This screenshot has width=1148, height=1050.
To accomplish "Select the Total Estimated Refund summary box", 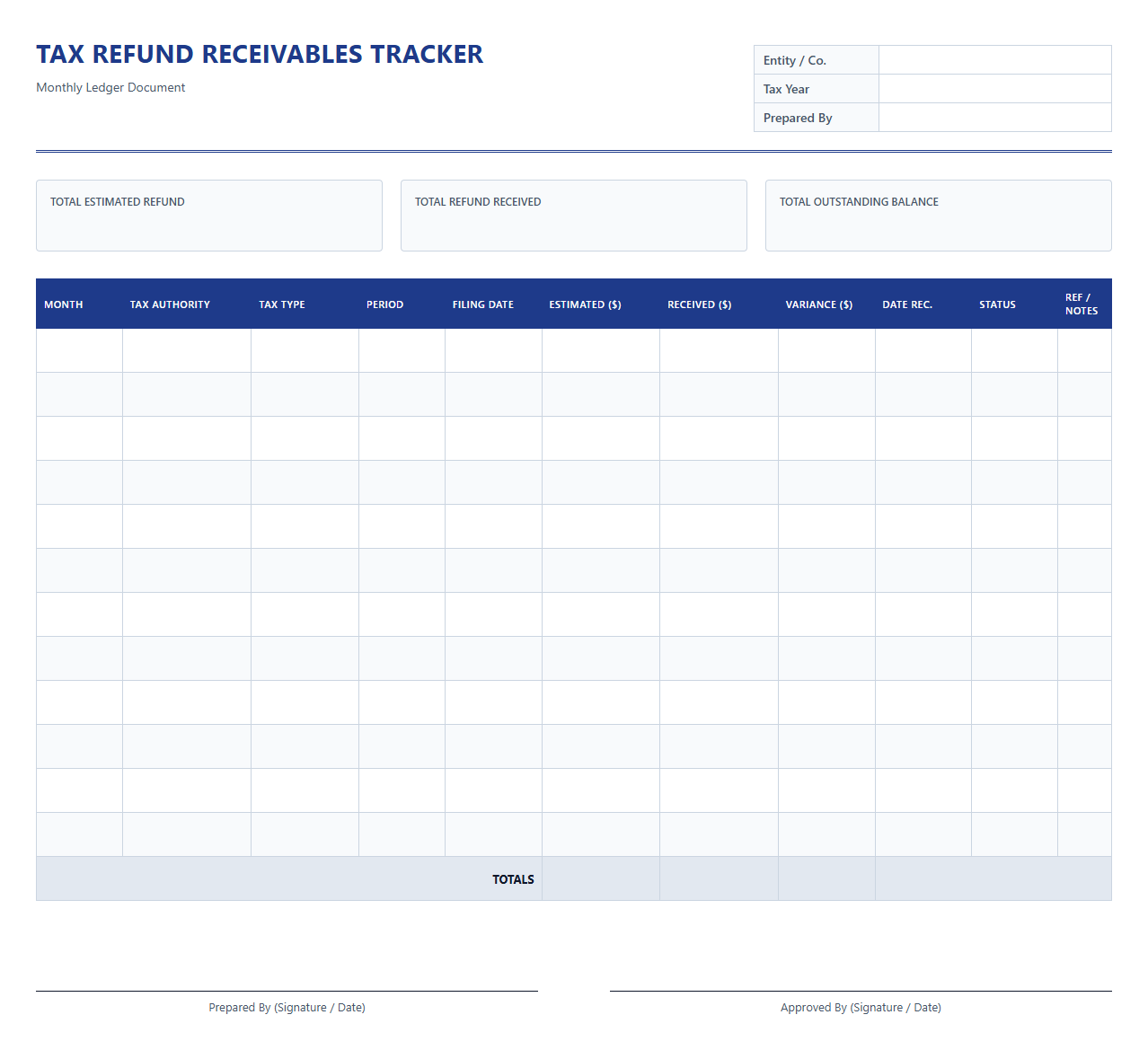I will pyautogui.click(x=209, y=216).
